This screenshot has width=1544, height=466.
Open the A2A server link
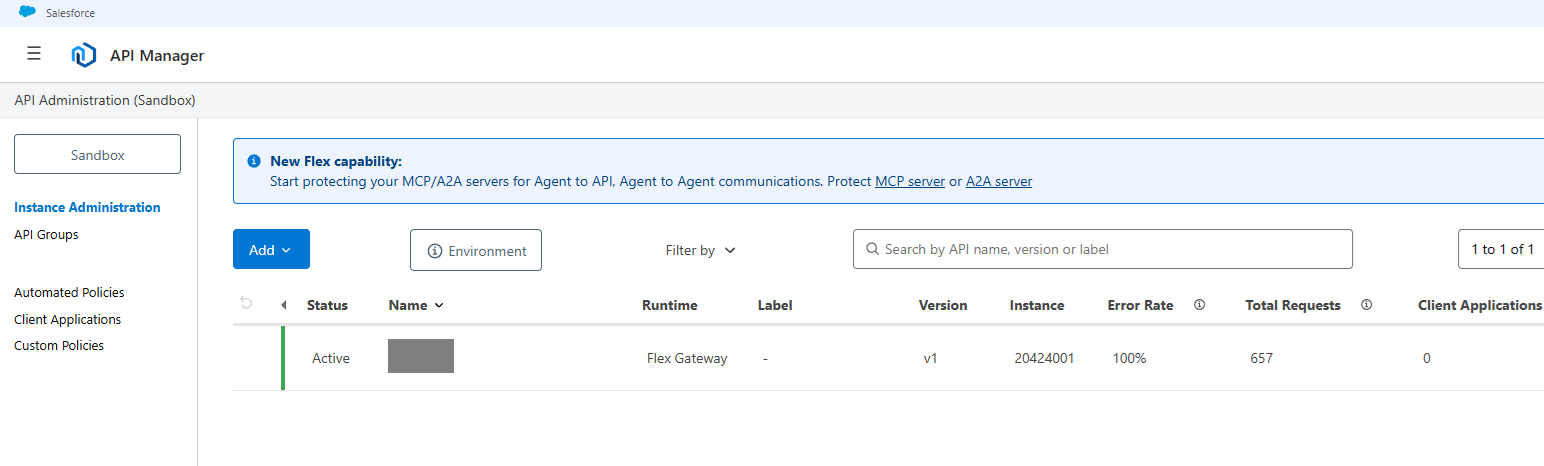(x=999, y=182)
